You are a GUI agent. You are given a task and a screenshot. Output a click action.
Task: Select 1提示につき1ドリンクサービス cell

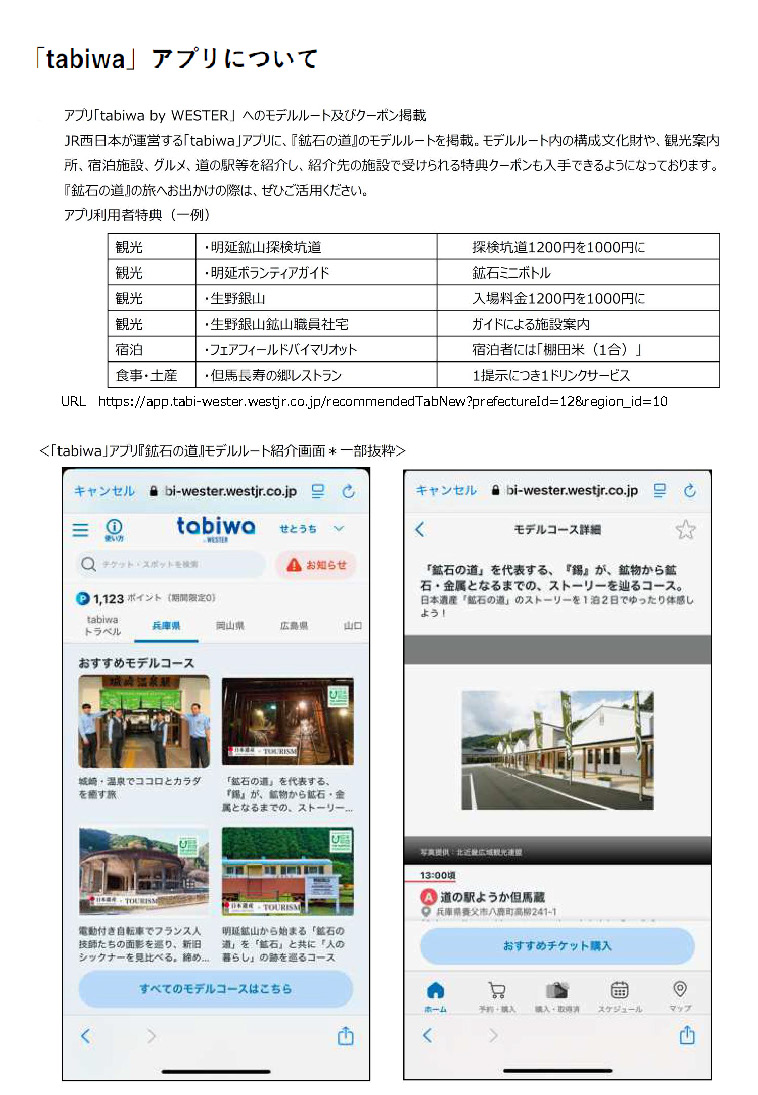[578, 375]
